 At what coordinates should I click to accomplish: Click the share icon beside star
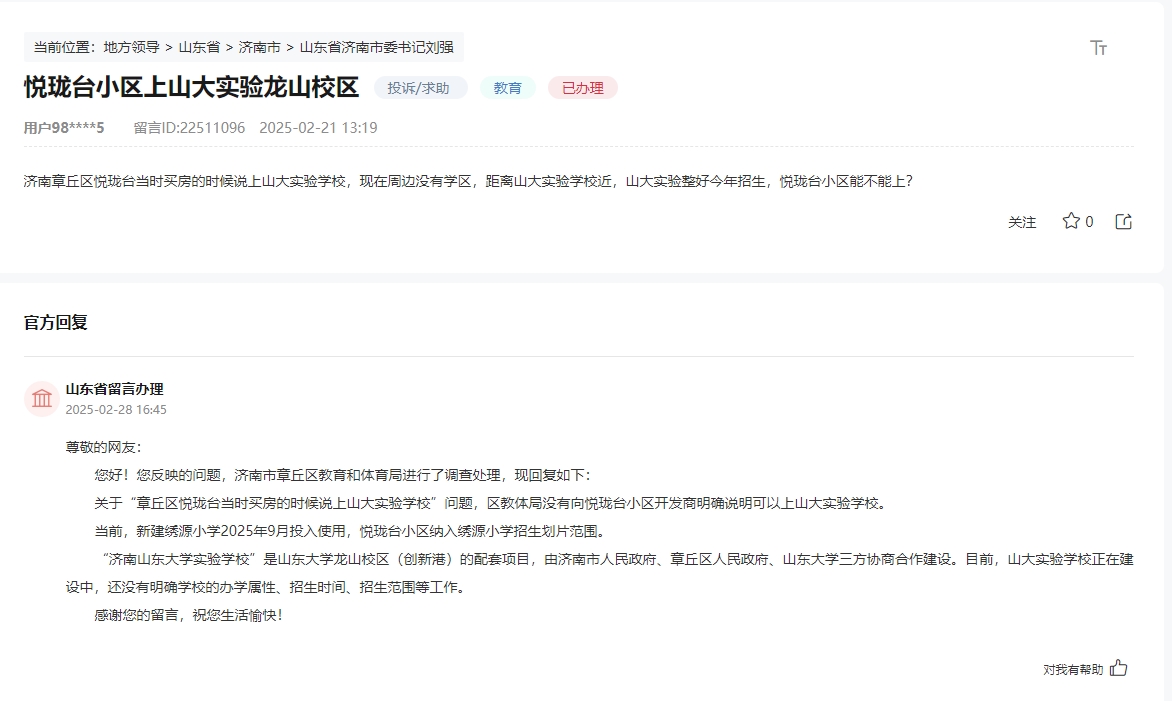(x=1123, y=221)
